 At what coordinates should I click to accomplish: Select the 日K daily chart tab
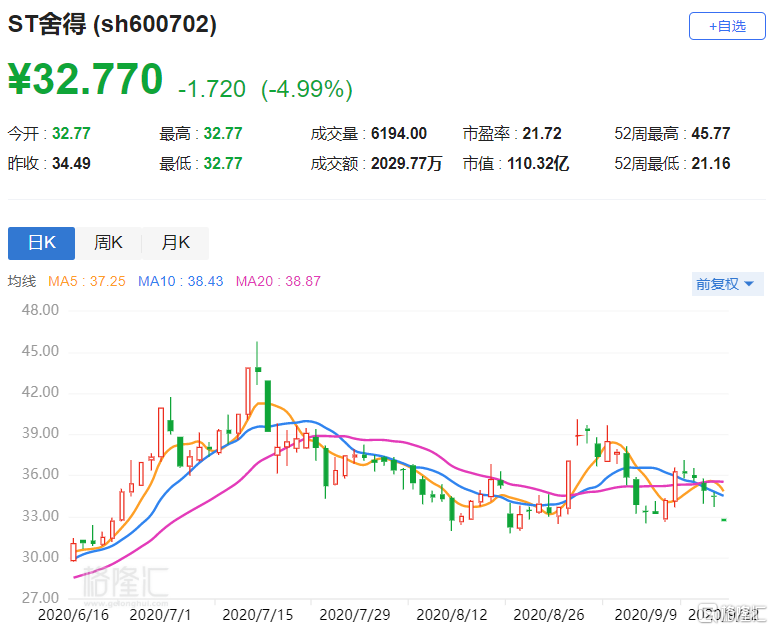point(41,243)
